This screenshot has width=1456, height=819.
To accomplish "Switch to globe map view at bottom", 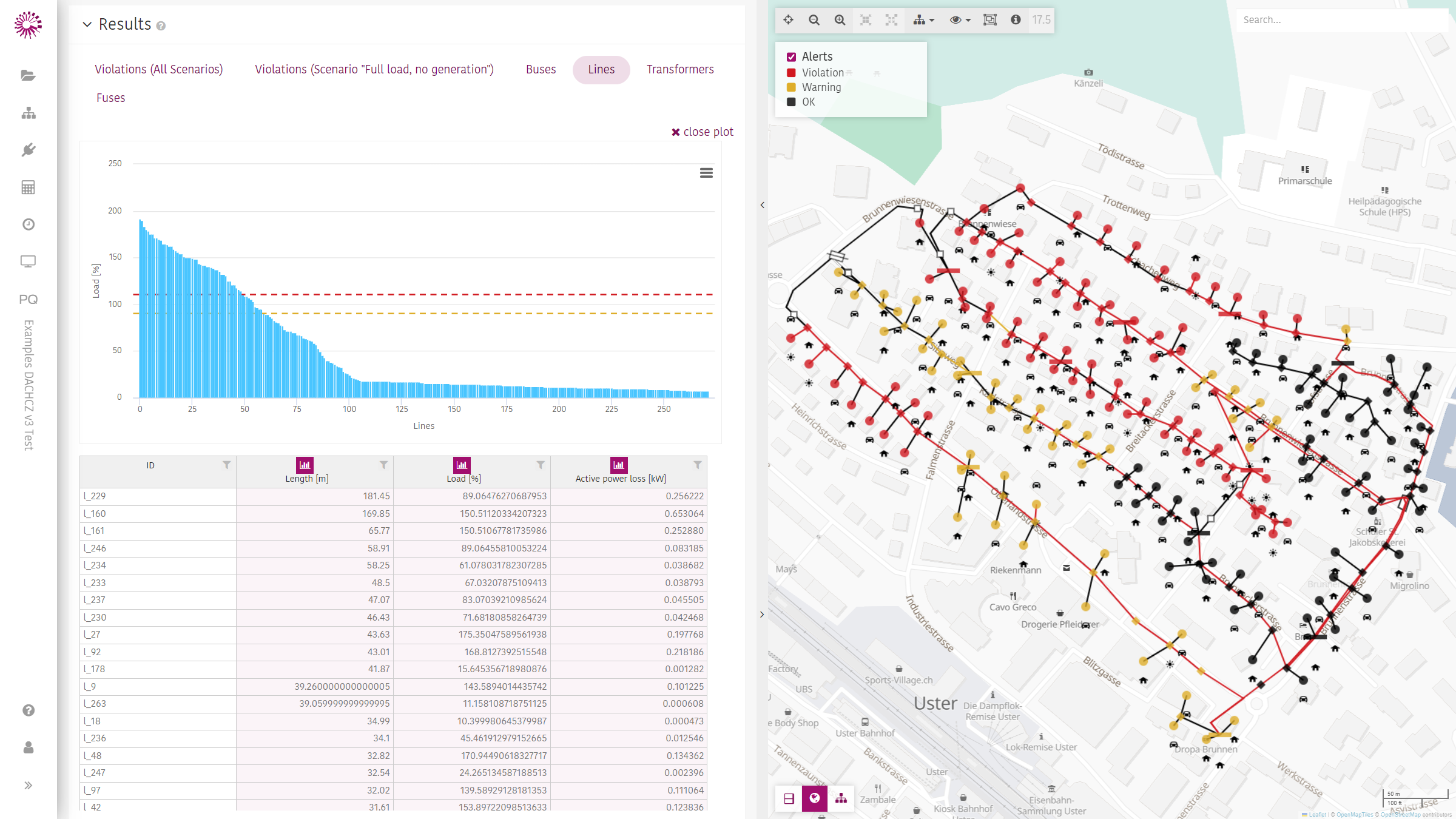I will (815, 798).
